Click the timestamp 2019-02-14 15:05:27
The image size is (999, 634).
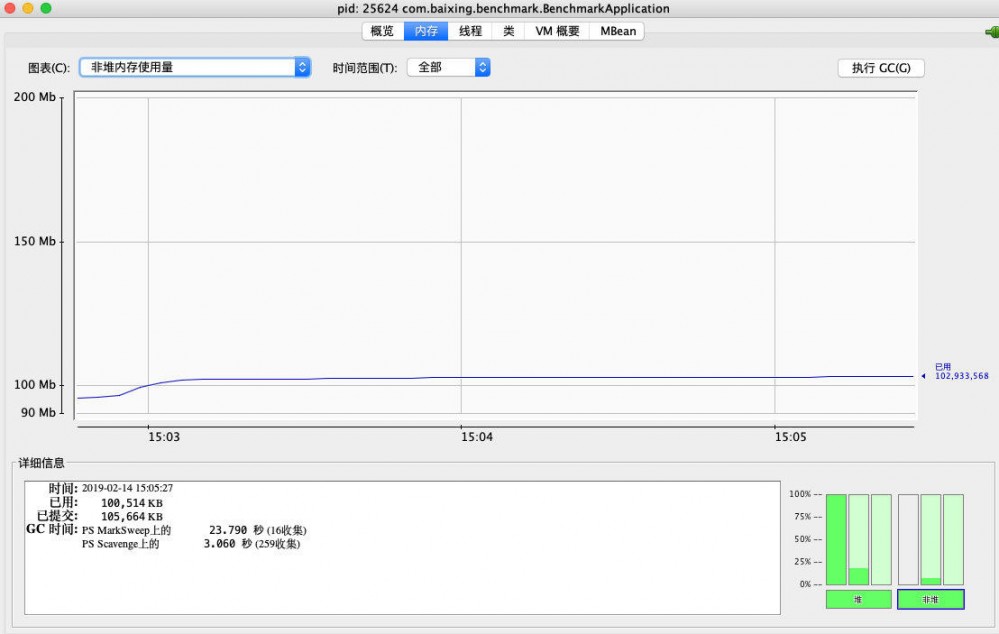tap(127, 488)
